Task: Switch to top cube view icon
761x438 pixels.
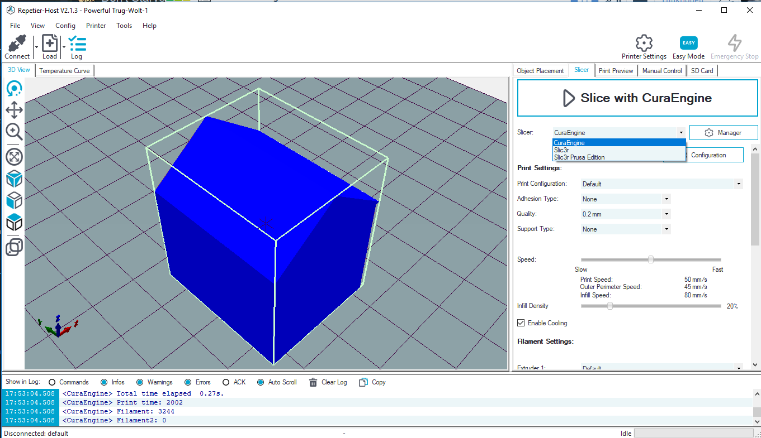Action: pyautogui.click(x=14, y=222)
